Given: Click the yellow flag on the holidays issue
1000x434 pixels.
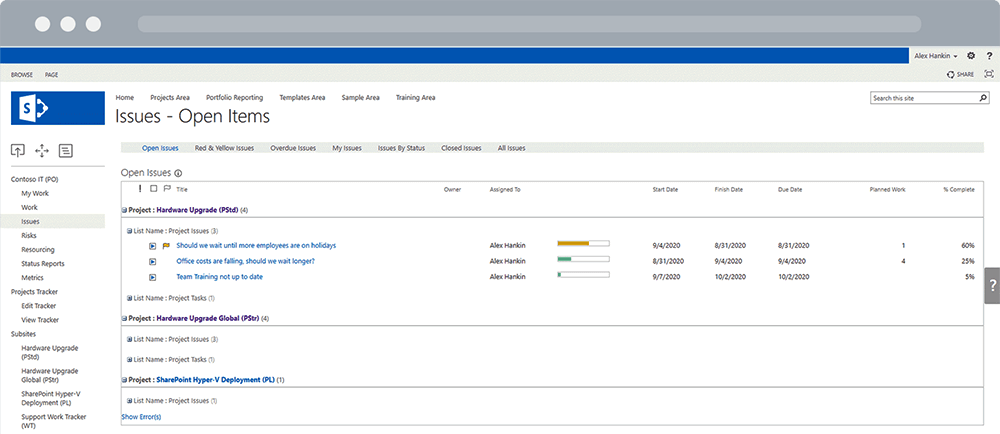Looking at the screenshot, I should [166, 245].
